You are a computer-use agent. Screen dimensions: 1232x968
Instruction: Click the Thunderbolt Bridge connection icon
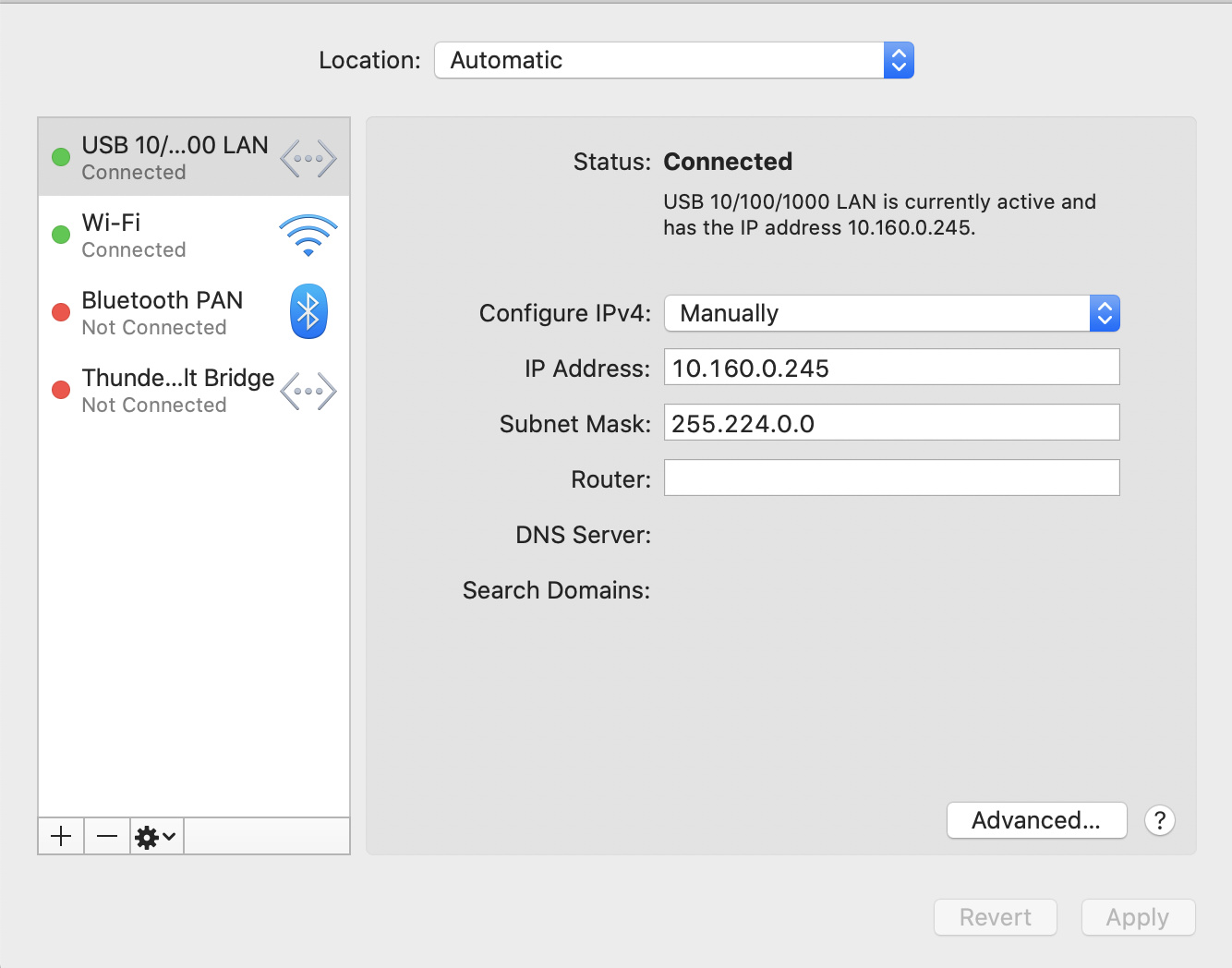[x=308, y=390]
